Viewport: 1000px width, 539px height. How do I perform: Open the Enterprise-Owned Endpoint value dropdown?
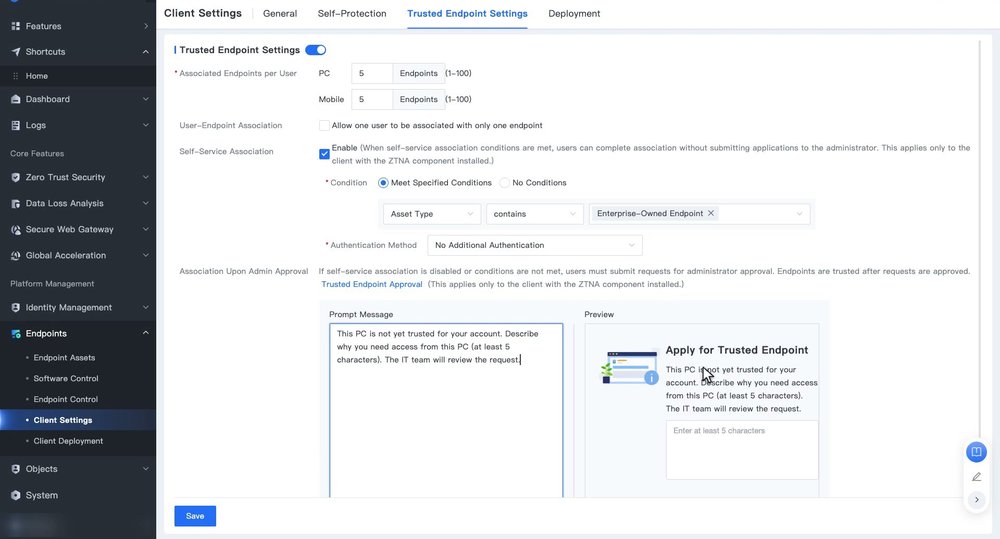(x=700, y=214)
